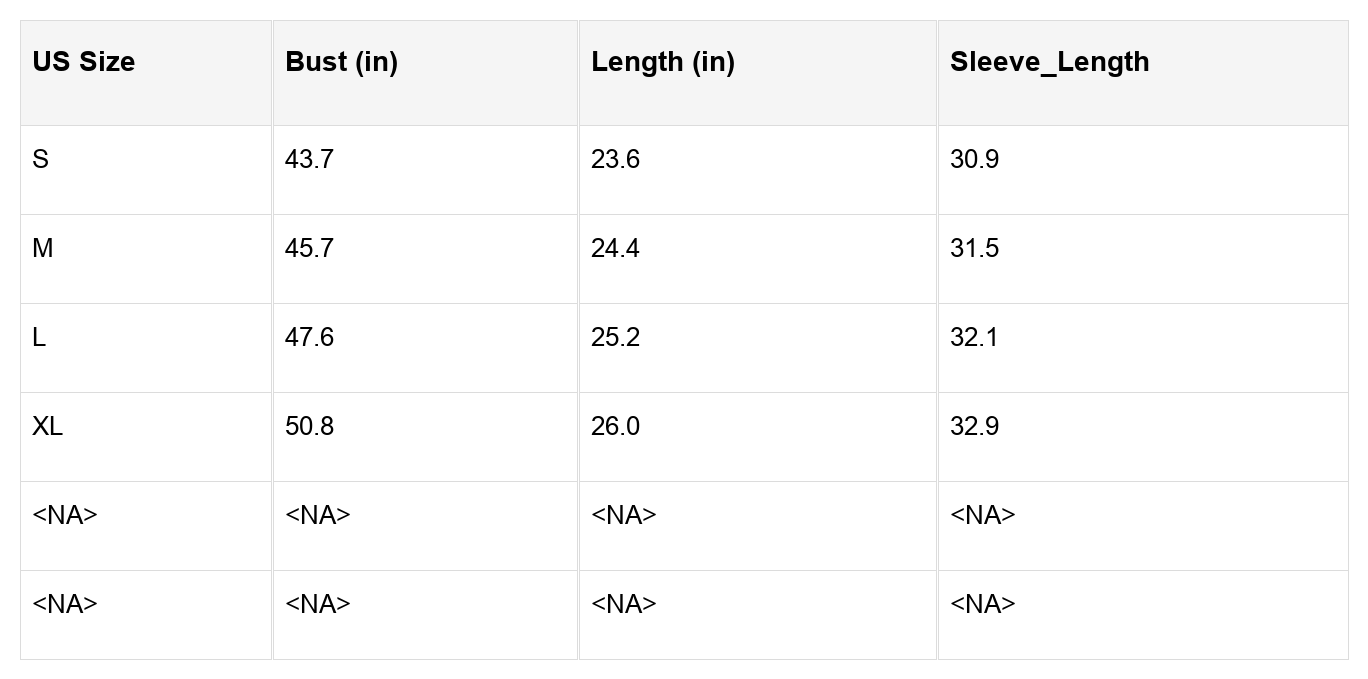Click the Length (in) header cell
The width and height of the screenshot is (1368, 679).
pyautogui.click(x=662, y=62)
